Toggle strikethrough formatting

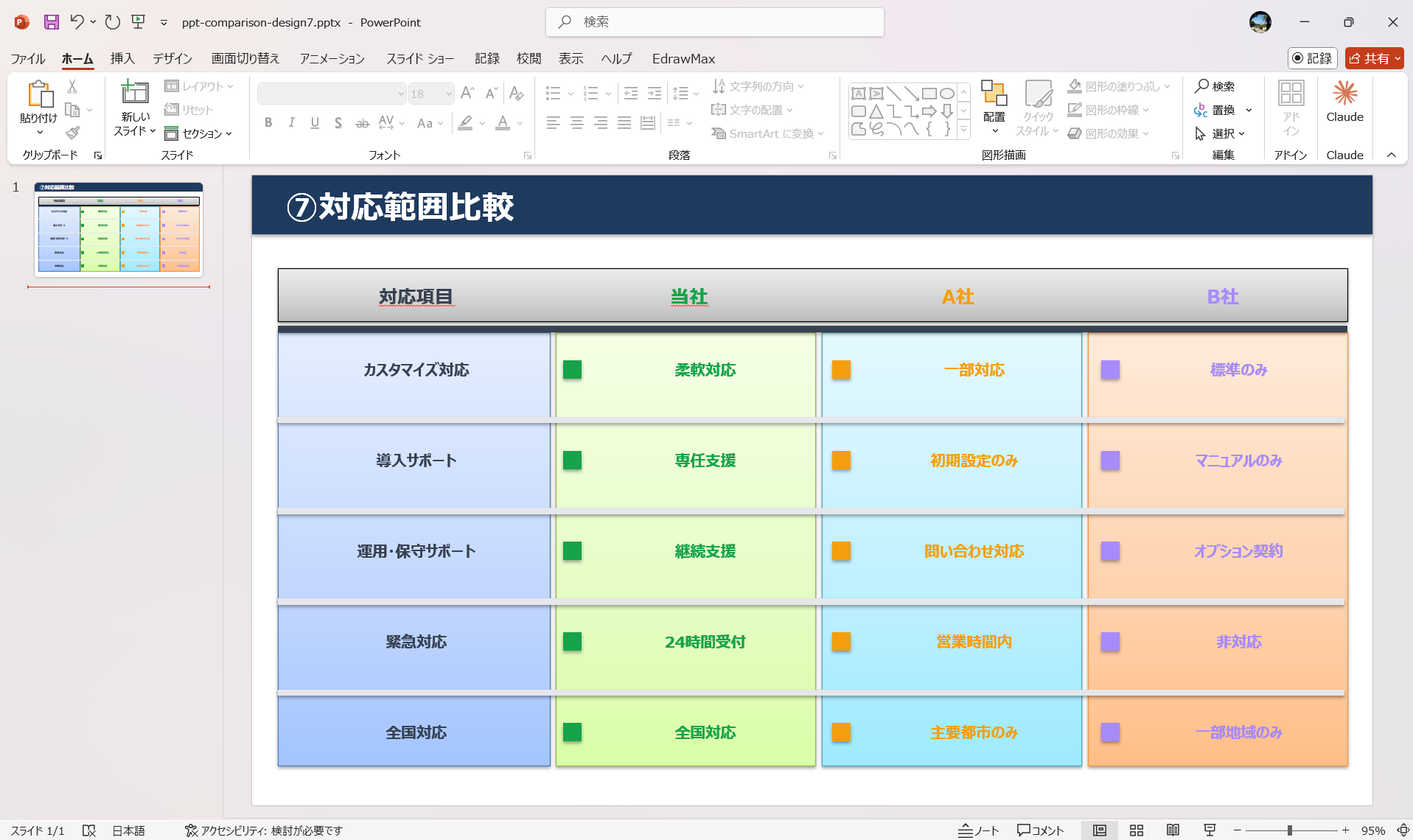(362, 123)
